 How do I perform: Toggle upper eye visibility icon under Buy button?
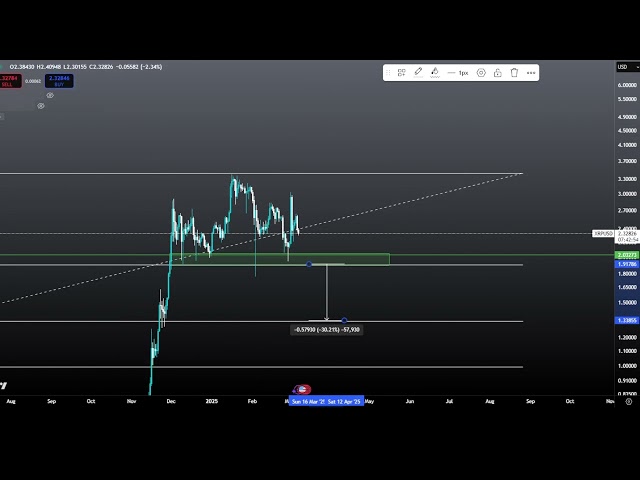click(50, 95)
